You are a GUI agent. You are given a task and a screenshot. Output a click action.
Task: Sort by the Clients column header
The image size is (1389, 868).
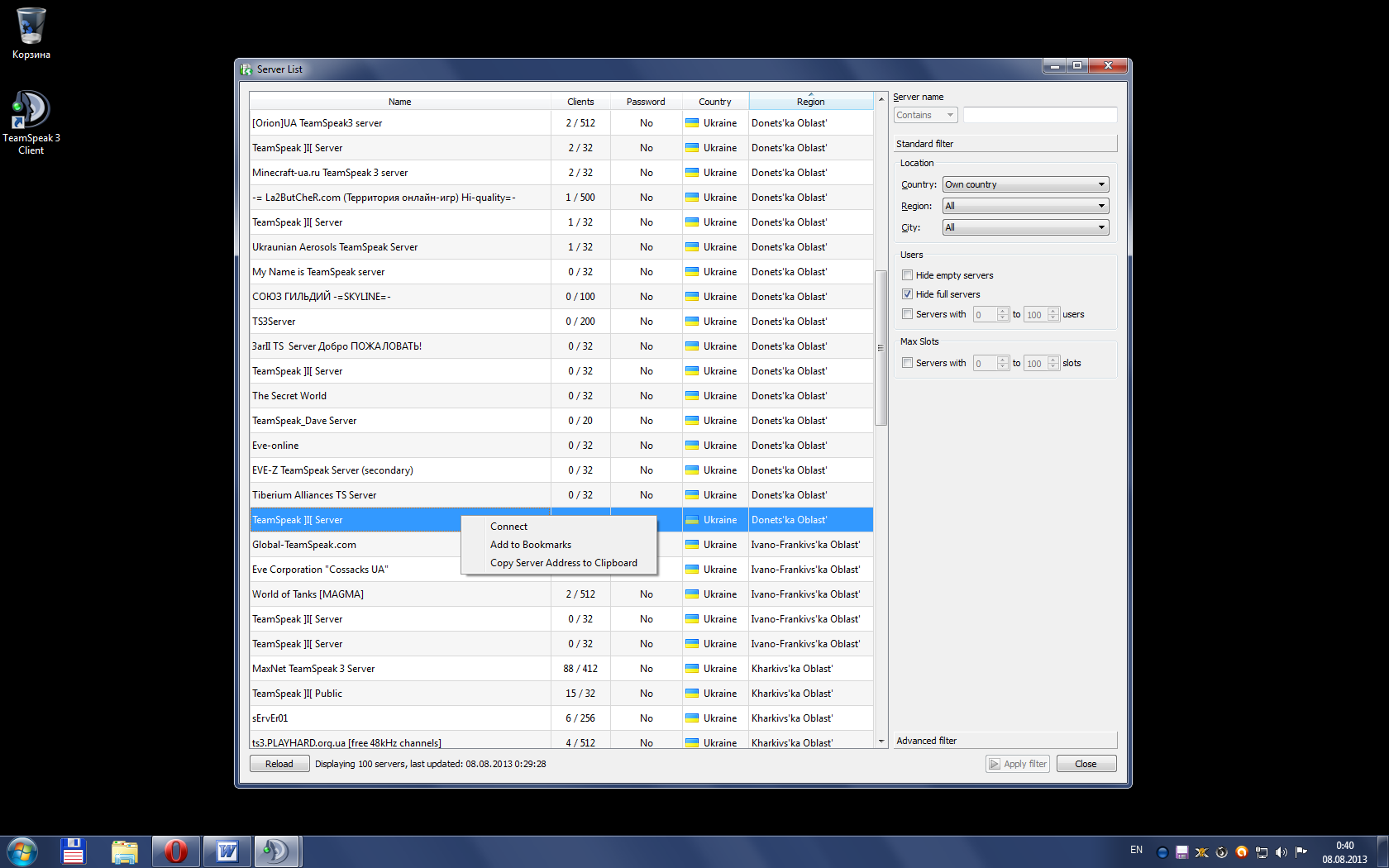(x=580, y=101)
